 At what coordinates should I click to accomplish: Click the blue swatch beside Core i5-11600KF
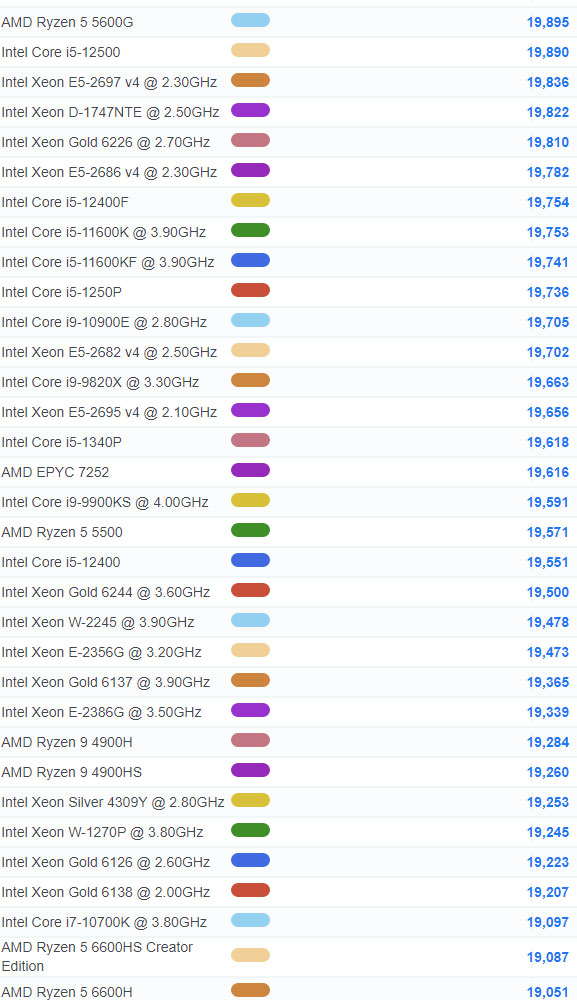[250, 260]
